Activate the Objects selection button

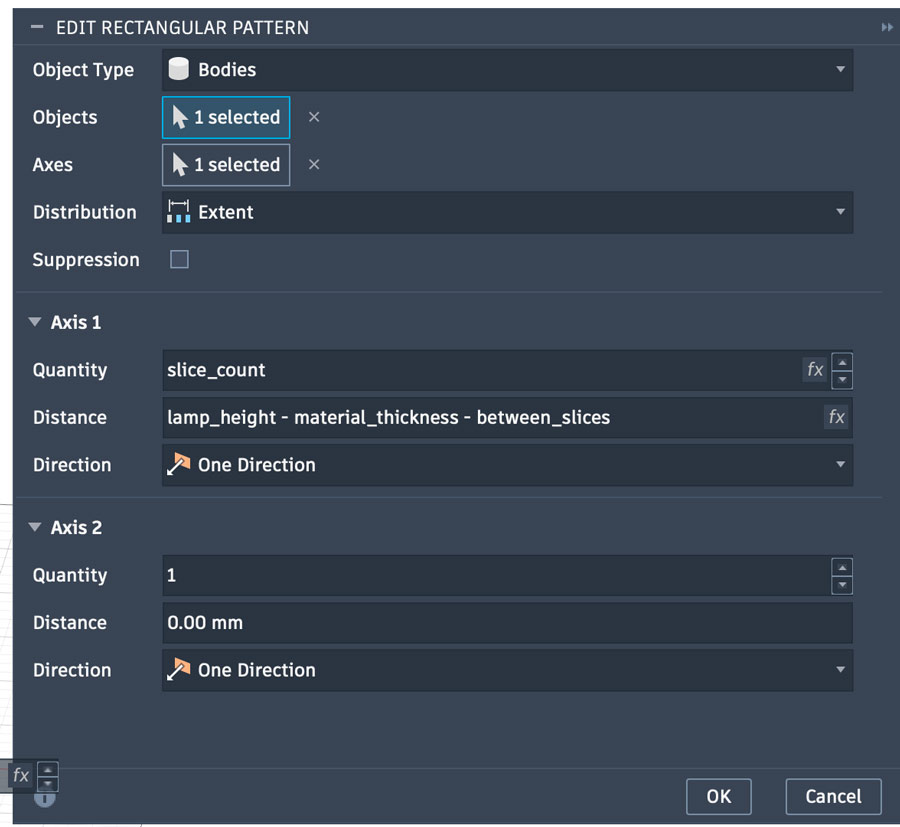pyautogui.click(x=226, y=117)
